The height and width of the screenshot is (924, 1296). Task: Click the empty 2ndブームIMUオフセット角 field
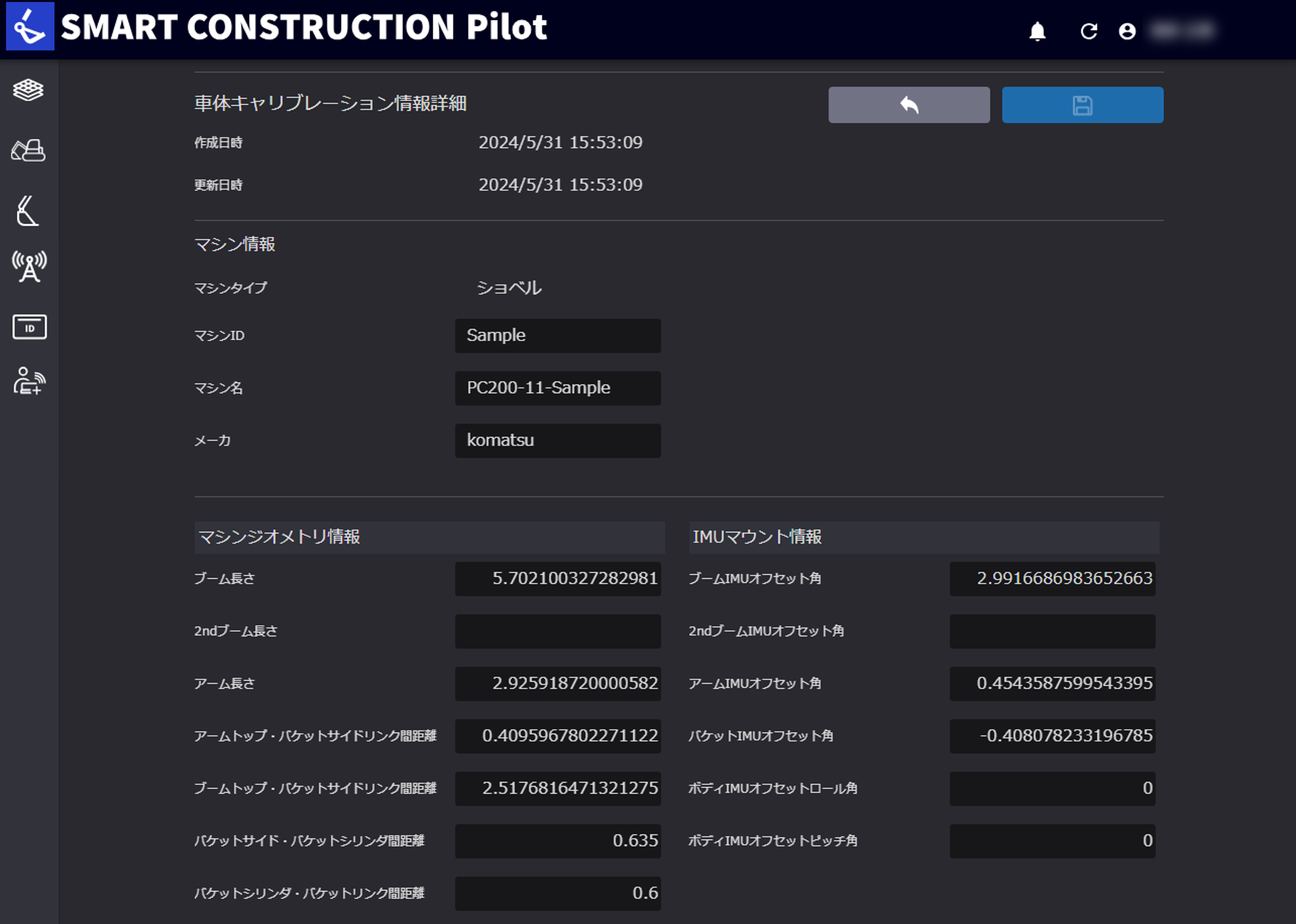coord(1052,631)
